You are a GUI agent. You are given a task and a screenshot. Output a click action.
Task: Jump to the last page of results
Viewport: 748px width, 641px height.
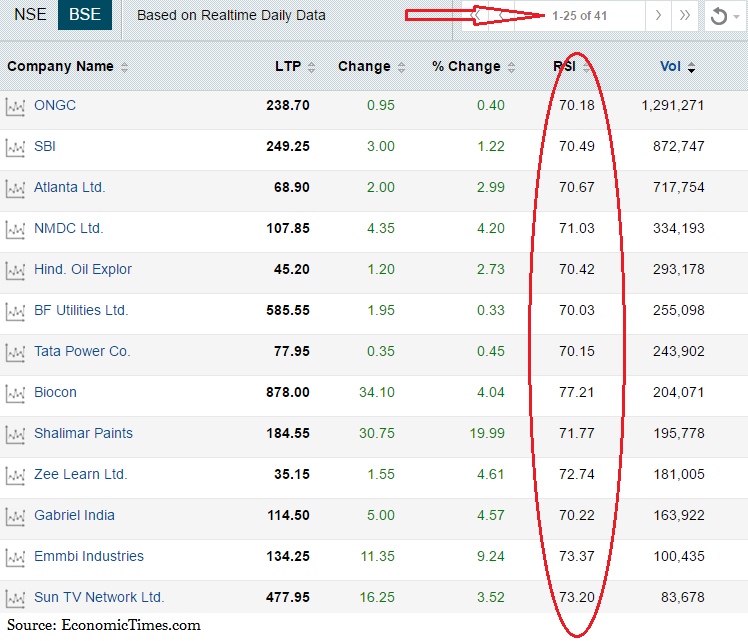point(685,15)
